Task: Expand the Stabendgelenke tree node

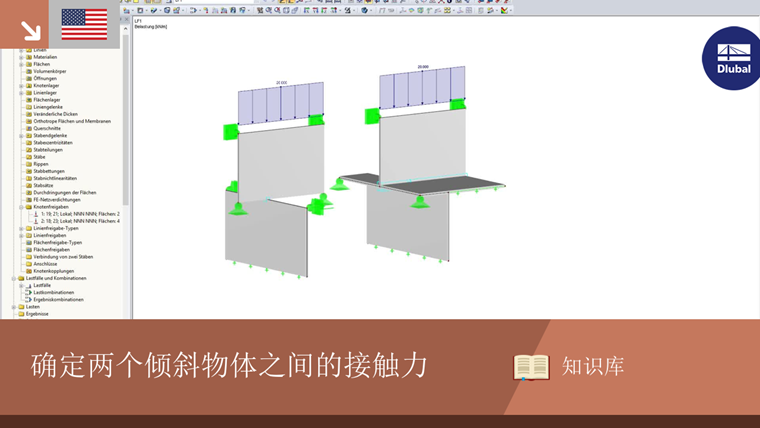Action: pos(21,136)
